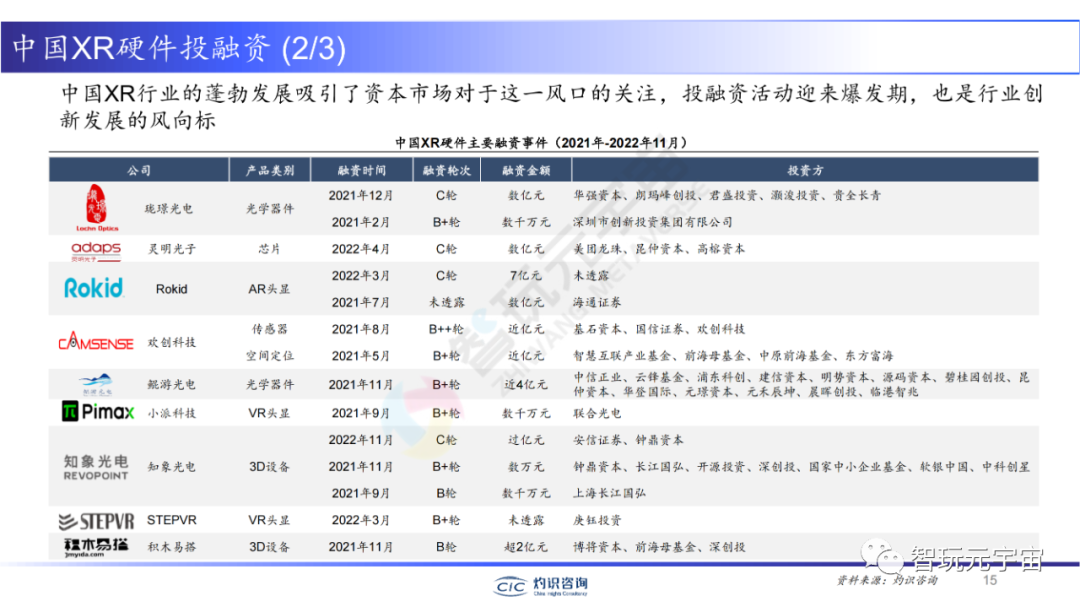This screenshot has height=607, width=1080.
Task: Select company name 积木易搭
Action: coord(172,546)
